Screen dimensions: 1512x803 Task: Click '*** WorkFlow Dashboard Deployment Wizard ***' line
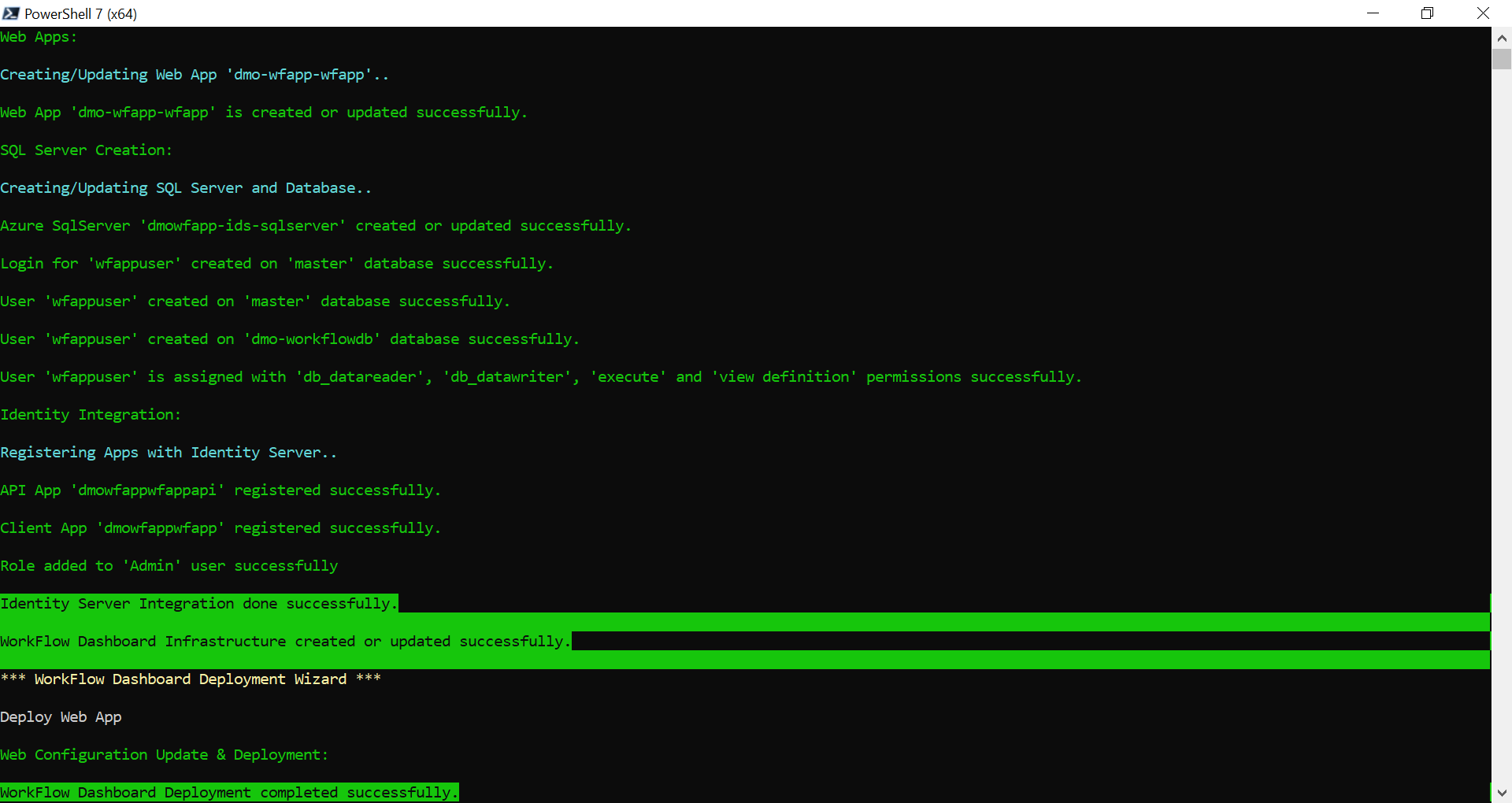191,679
